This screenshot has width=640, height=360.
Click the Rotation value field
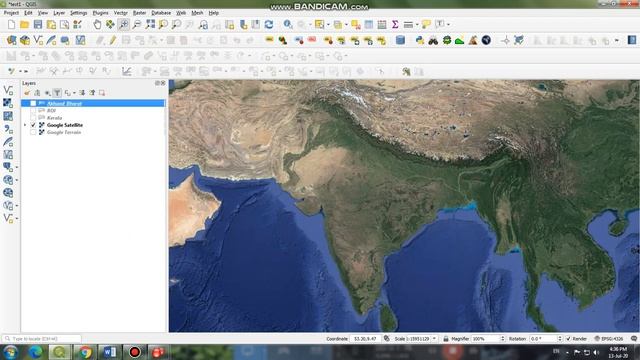pos(546,339)
